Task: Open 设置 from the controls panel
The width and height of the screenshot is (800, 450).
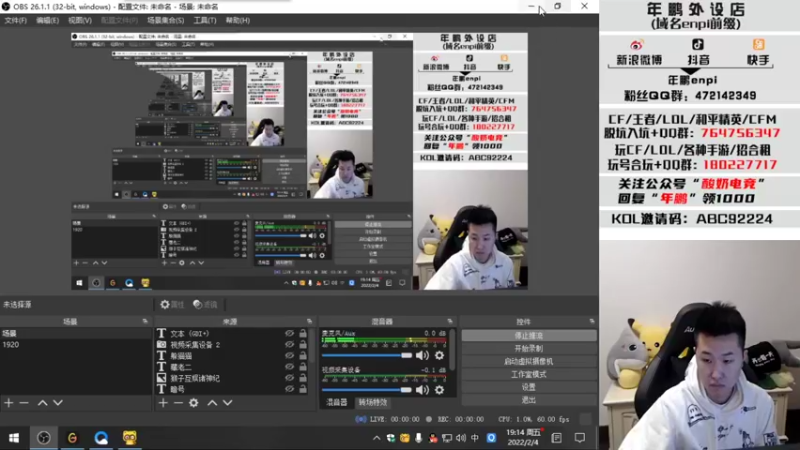Action: coord(529,387)
